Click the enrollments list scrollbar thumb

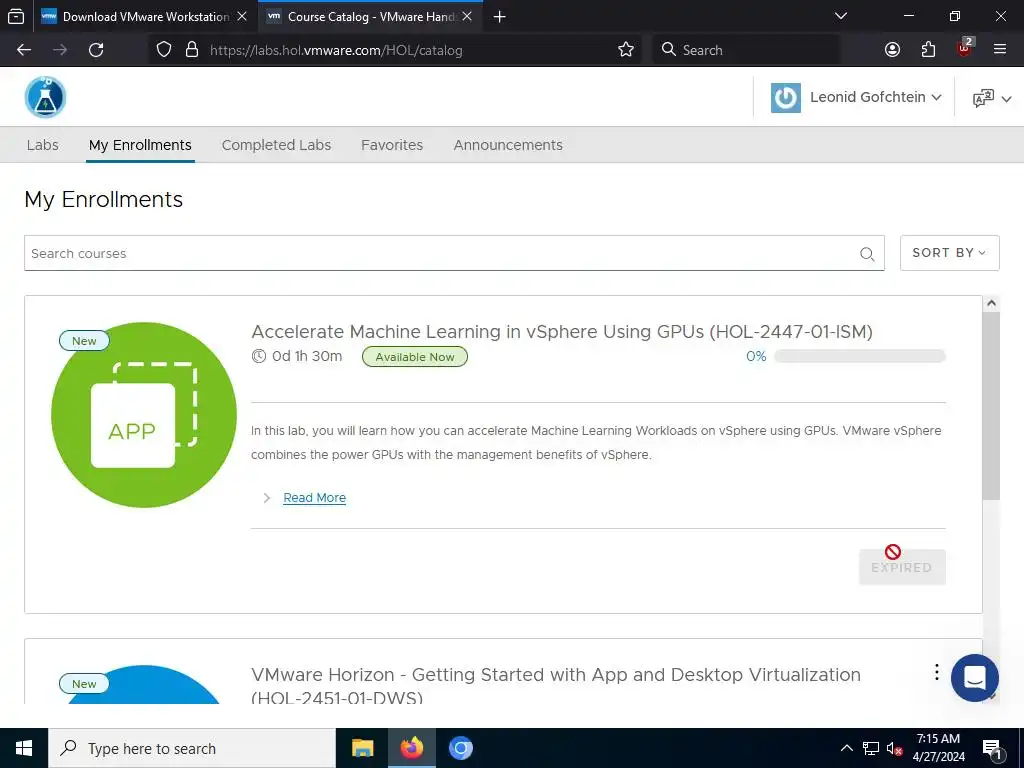(x=991, y=406)
